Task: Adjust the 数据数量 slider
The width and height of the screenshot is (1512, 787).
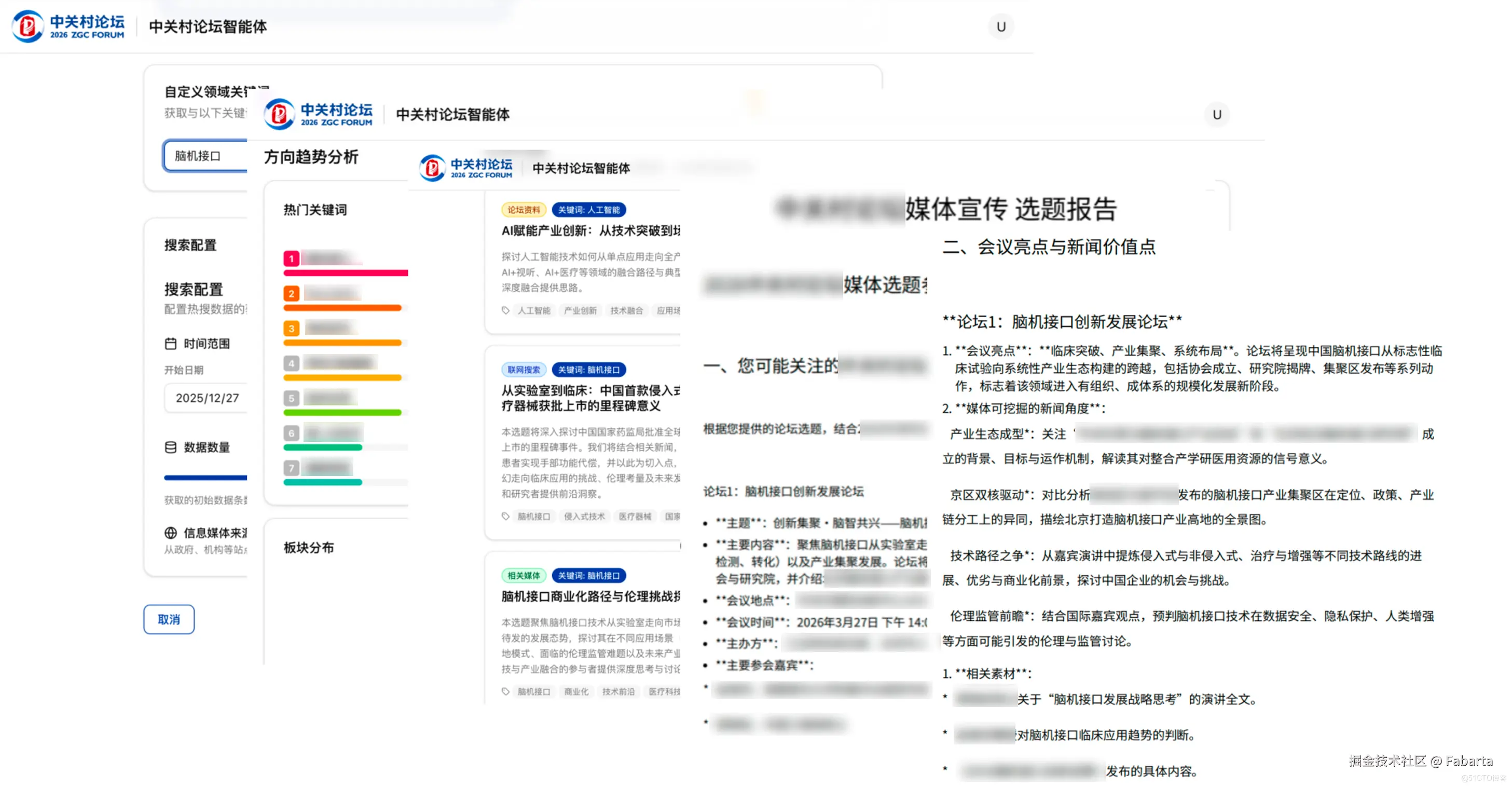Action: coord(205,477)
